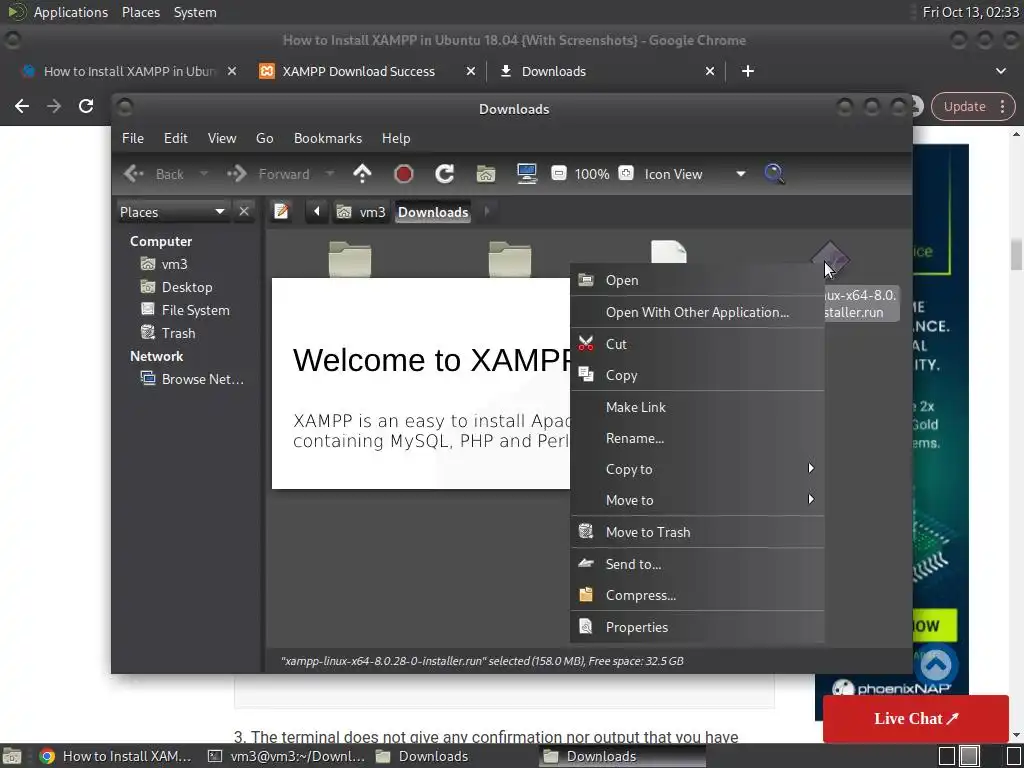Open the Home folder toolbar icon
Screen dimensions: 1024x768
pos(486,174)
